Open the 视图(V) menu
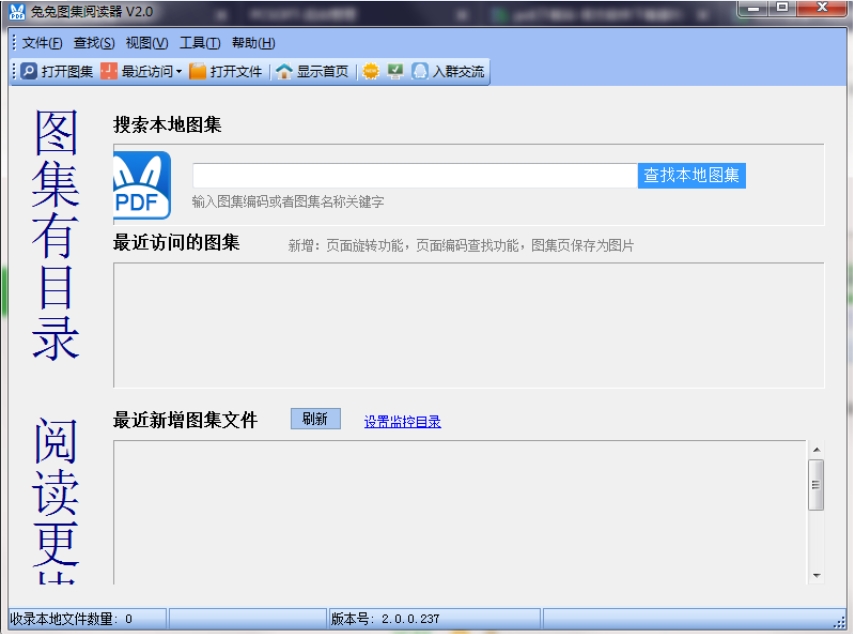This screenshot has width=853, height=634. (146, 42)
